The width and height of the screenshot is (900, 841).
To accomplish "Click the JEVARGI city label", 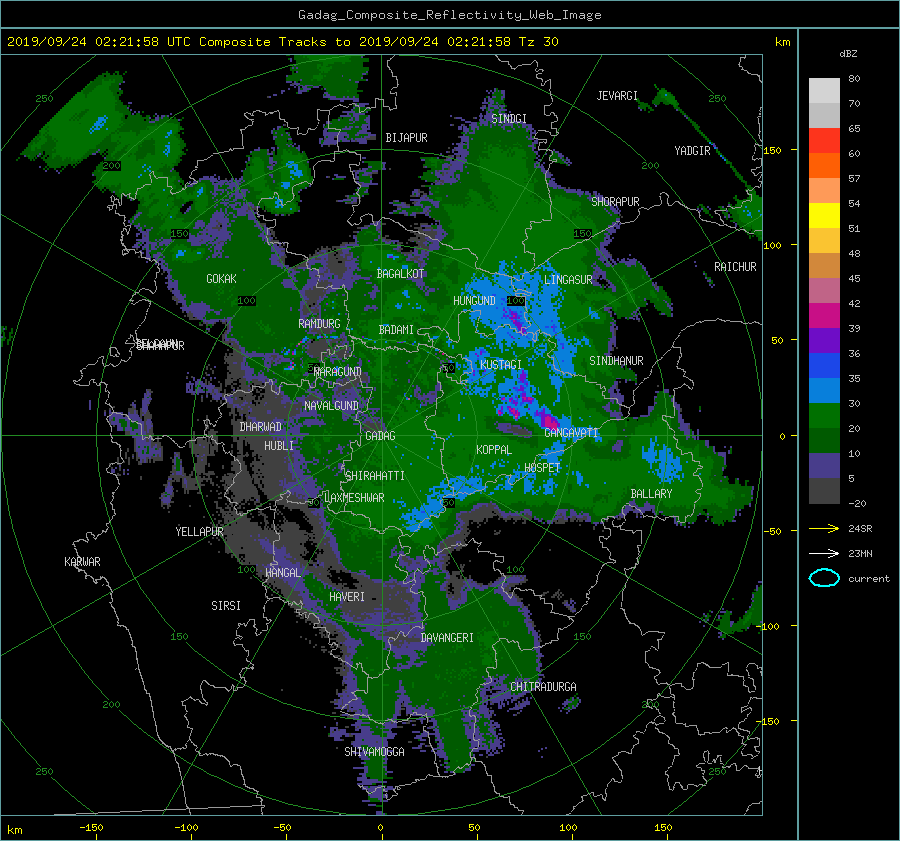I will click(617, 95).
